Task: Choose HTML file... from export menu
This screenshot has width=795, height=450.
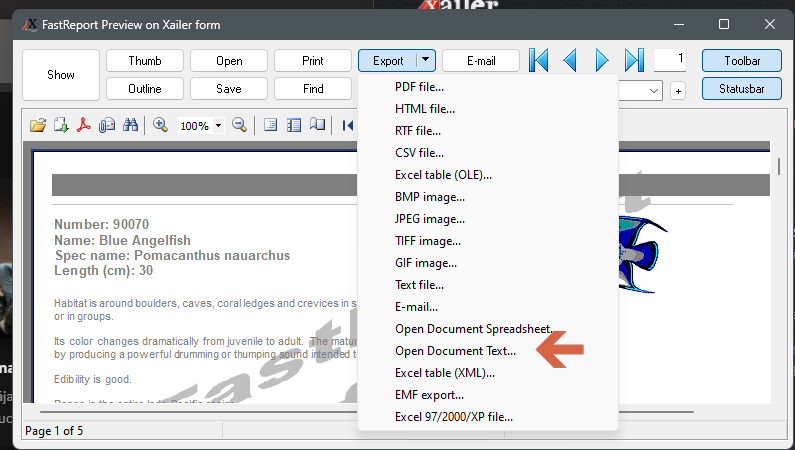Action: (488, 108)
